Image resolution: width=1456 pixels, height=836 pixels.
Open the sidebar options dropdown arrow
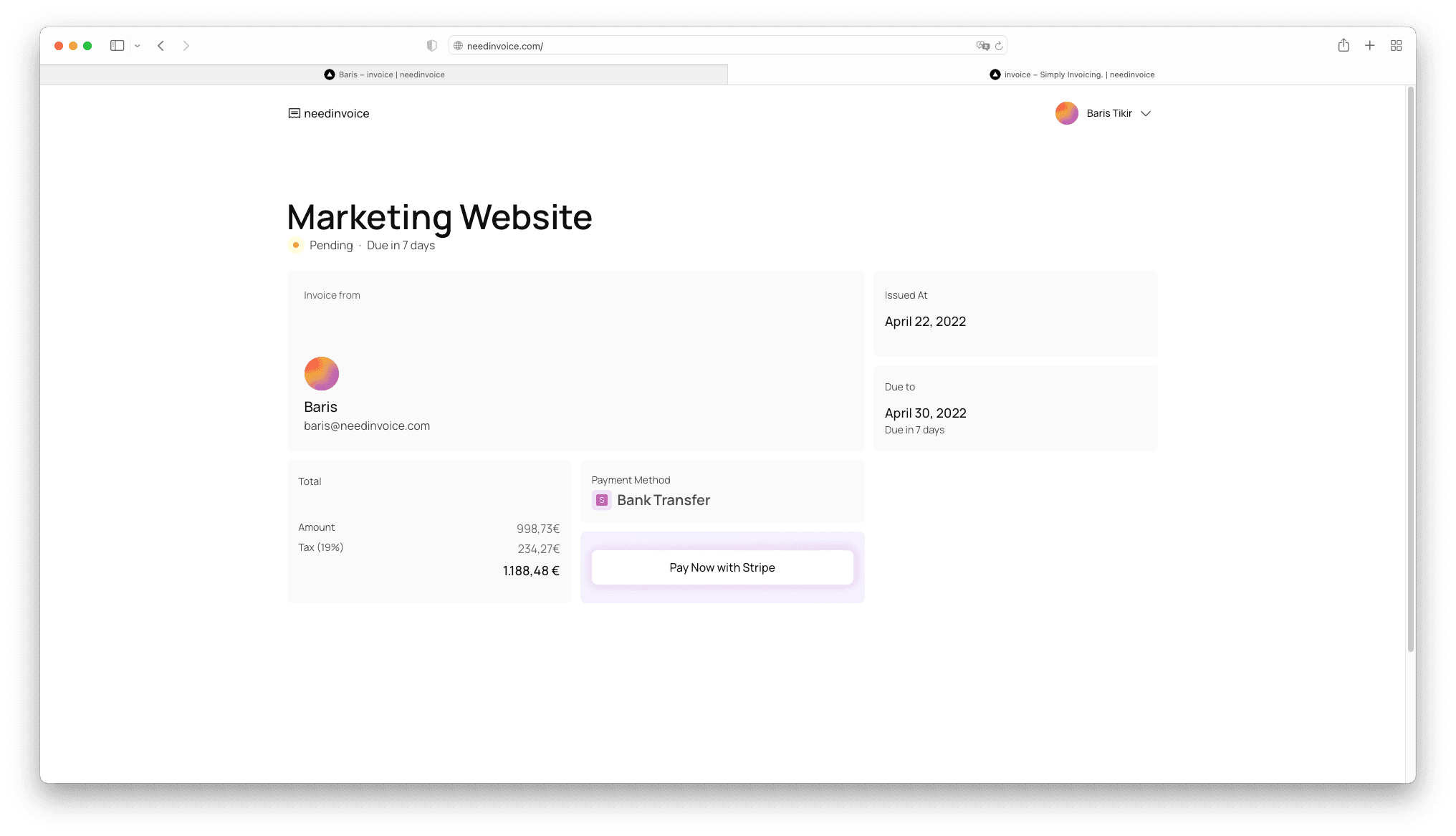click(137, 46)
